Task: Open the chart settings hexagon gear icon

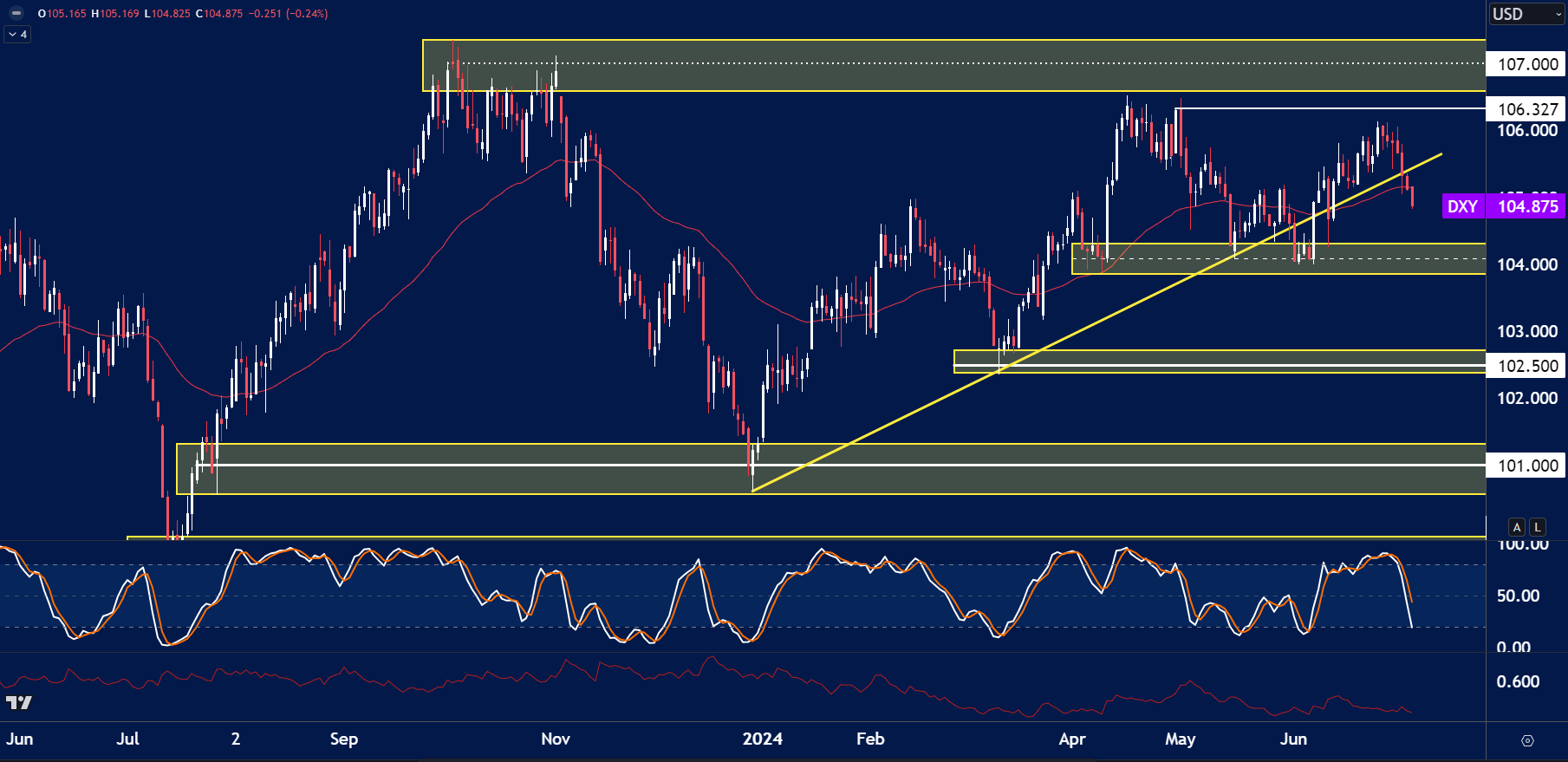Action: pos(1527,740)
